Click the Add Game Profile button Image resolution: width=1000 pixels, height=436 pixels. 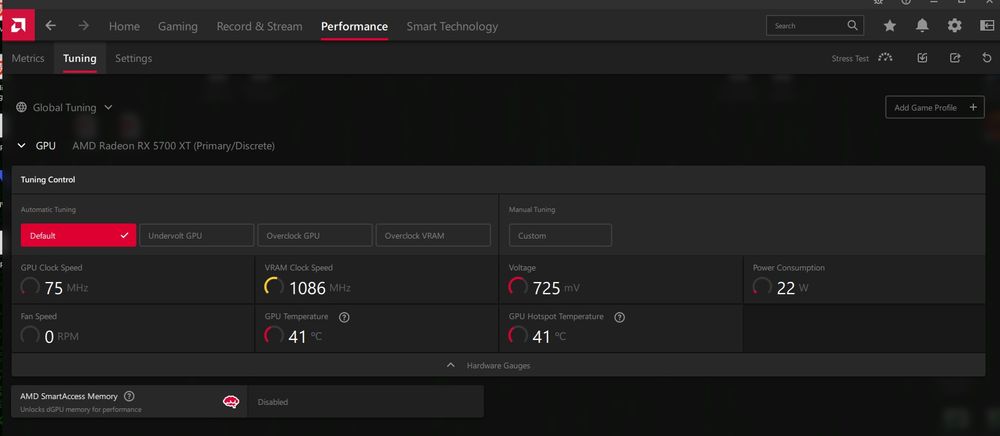(x=935, y=107)
